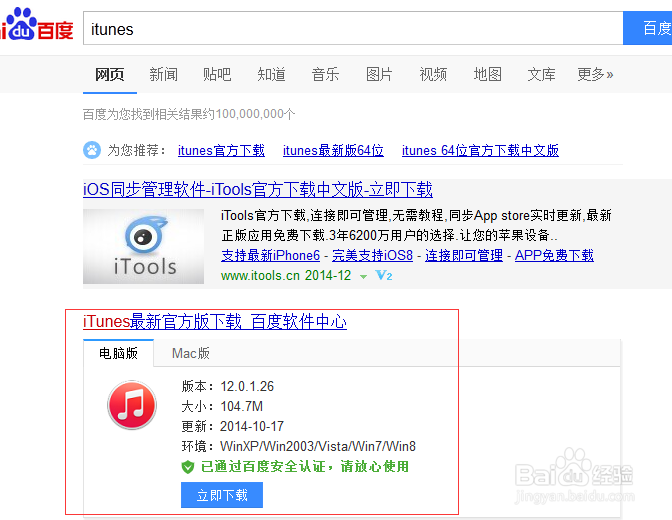Switch to the 新闻 tab

click(163, 75)
